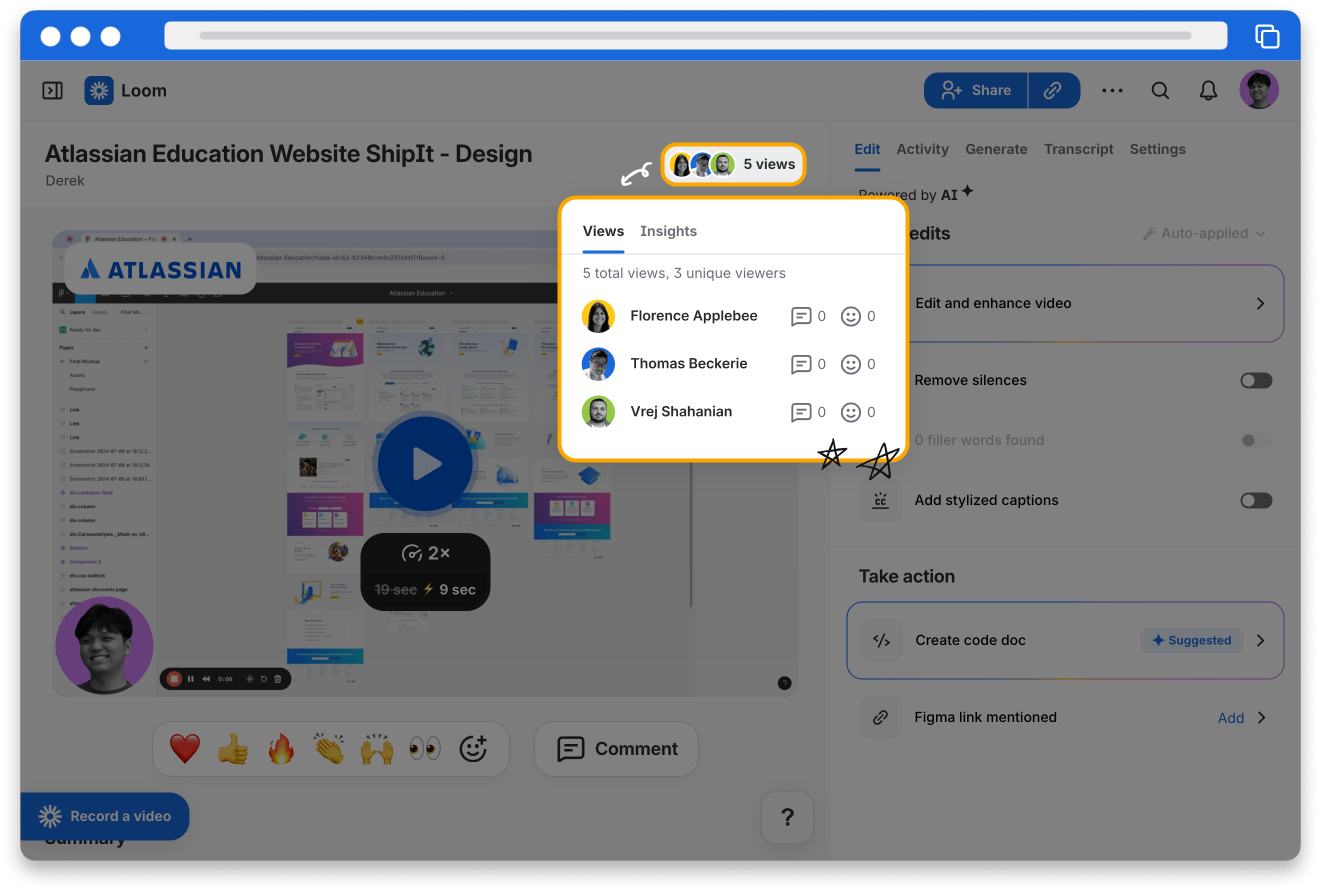
Task: Click the search magnifier icon
Action: coord(1160,91)
